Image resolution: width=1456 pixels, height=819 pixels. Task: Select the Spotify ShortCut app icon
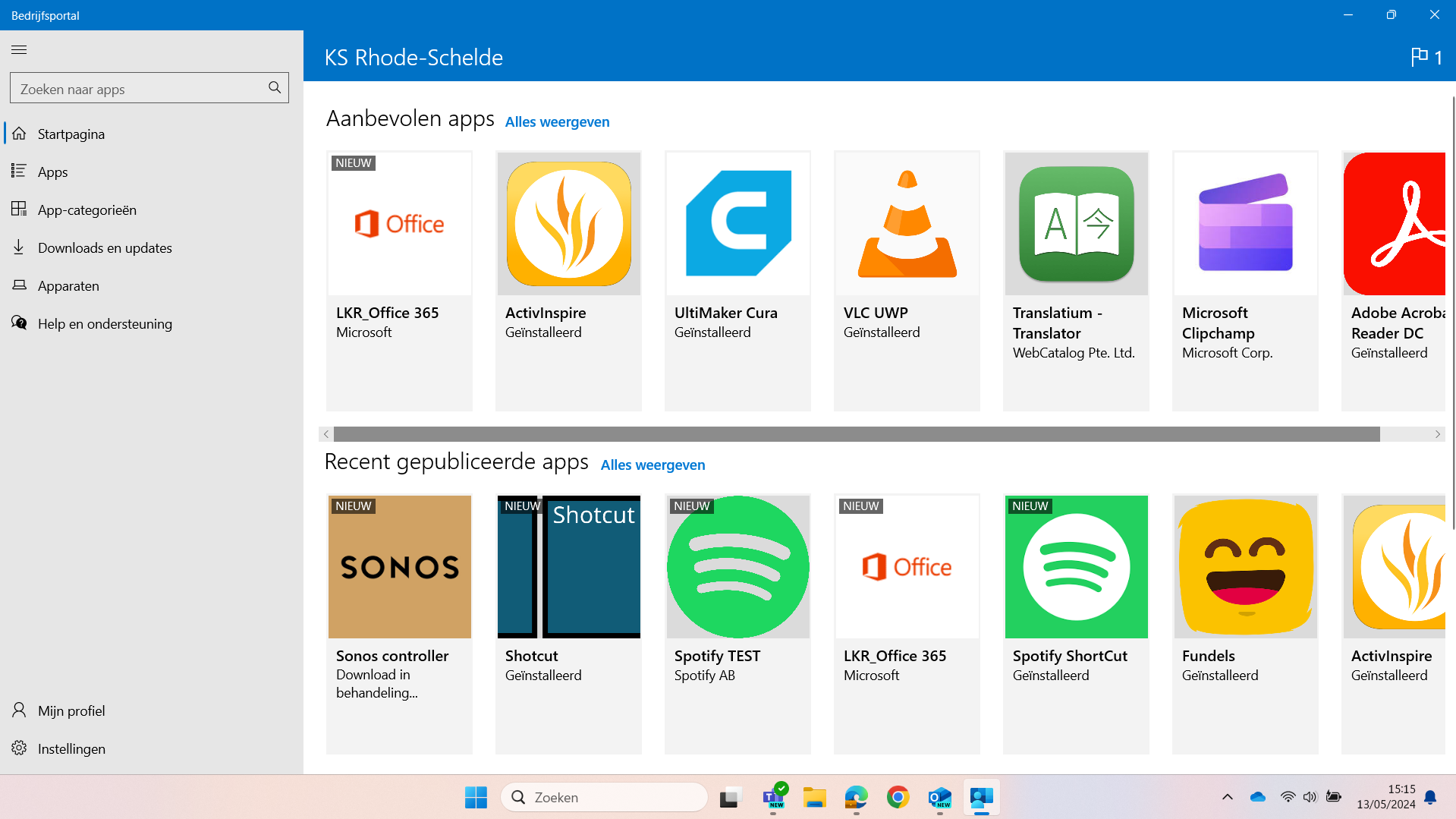(x=1076, y=567)
